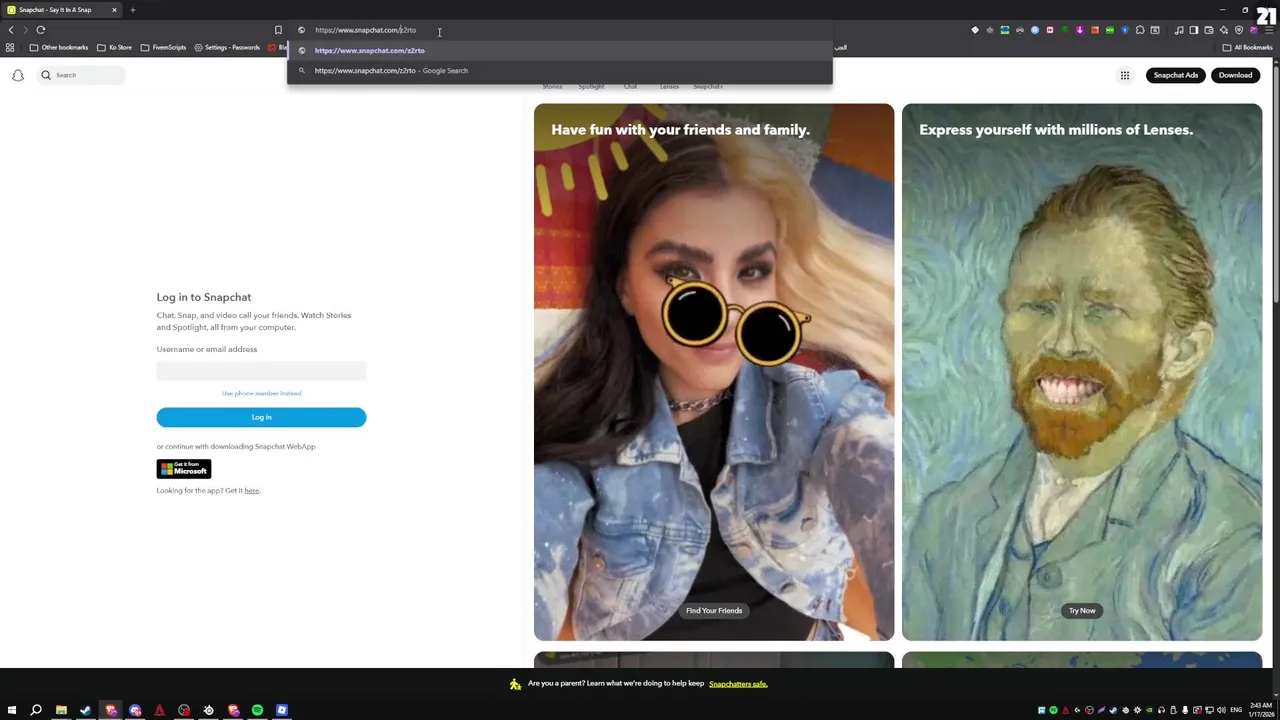Open Settings - Passwords bookmark
Viewport: 1280px width, 720px height.
click(x=227, y=47)
